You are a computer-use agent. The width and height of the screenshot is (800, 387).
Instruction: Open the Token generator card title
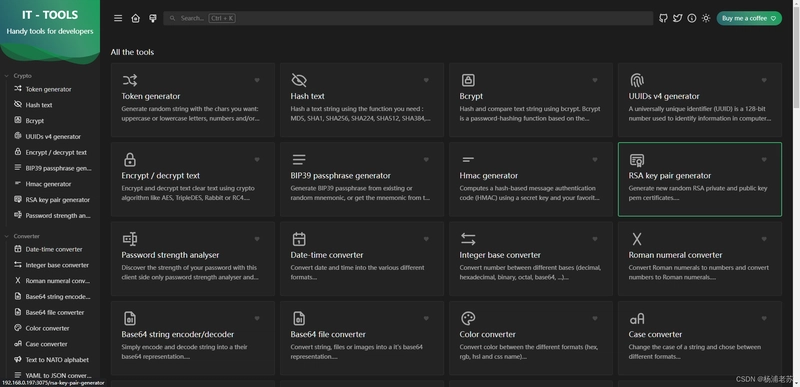coord(151,96)
